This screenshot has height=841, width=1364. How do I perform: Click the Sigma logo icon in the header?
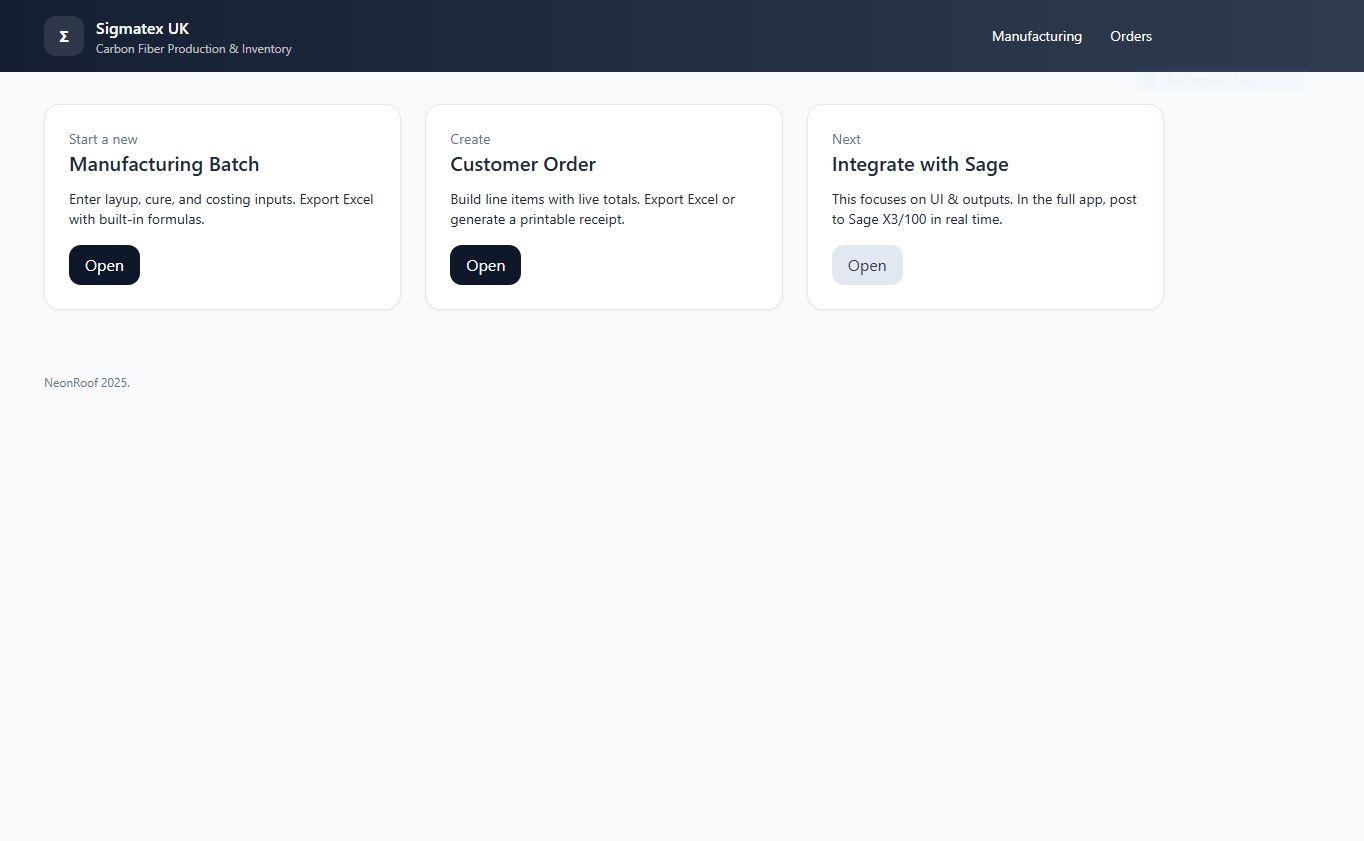coord(63,35)
